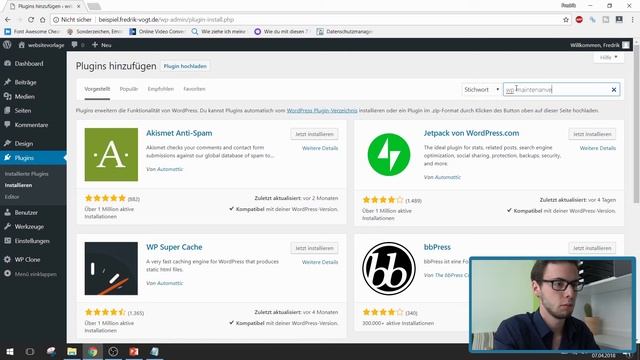
Task: Expand the Hilfe dropdown tab
Action: point(608,58)
